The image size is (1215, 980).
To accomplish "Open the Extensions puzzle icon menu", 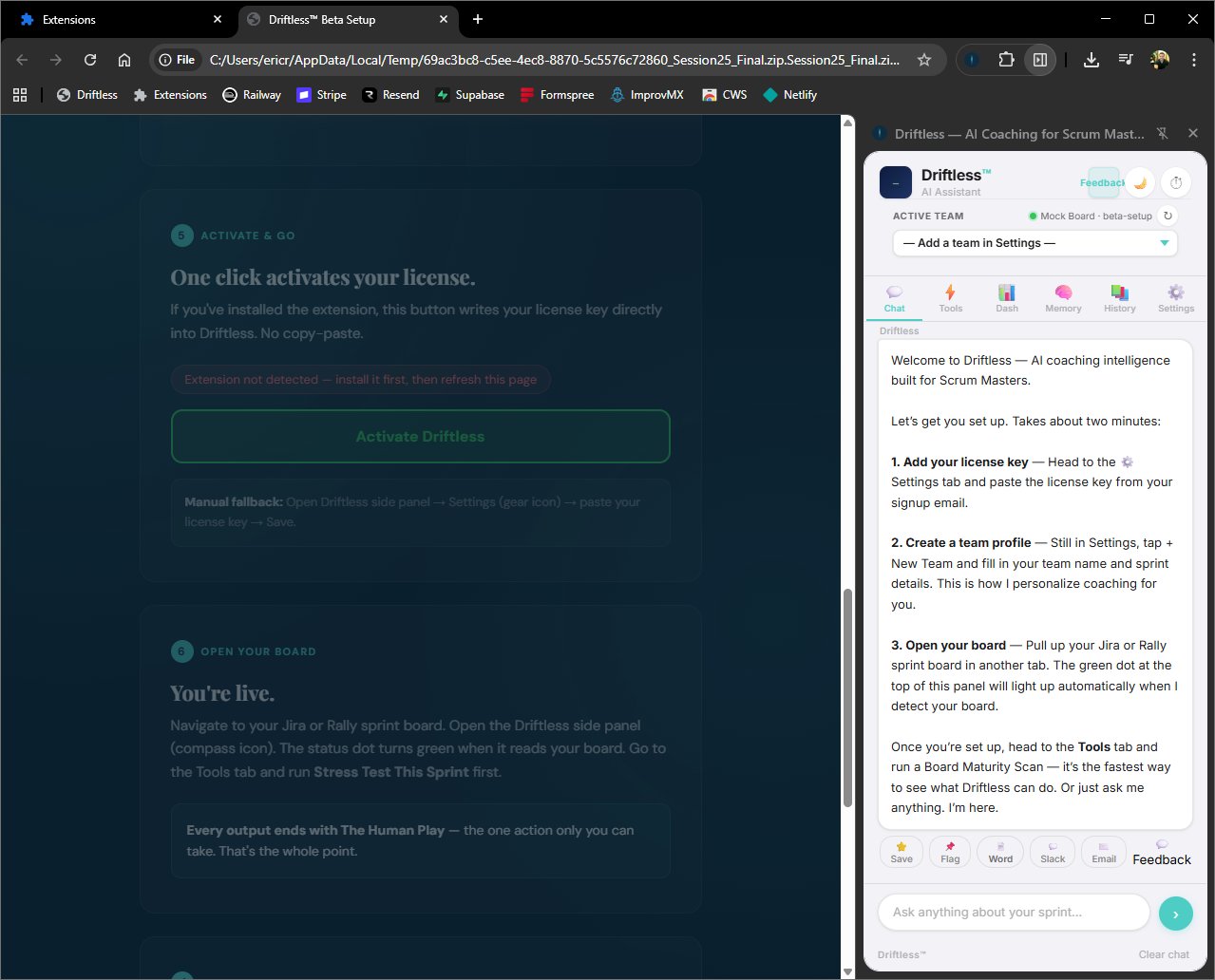I will tap(1006, 60).
